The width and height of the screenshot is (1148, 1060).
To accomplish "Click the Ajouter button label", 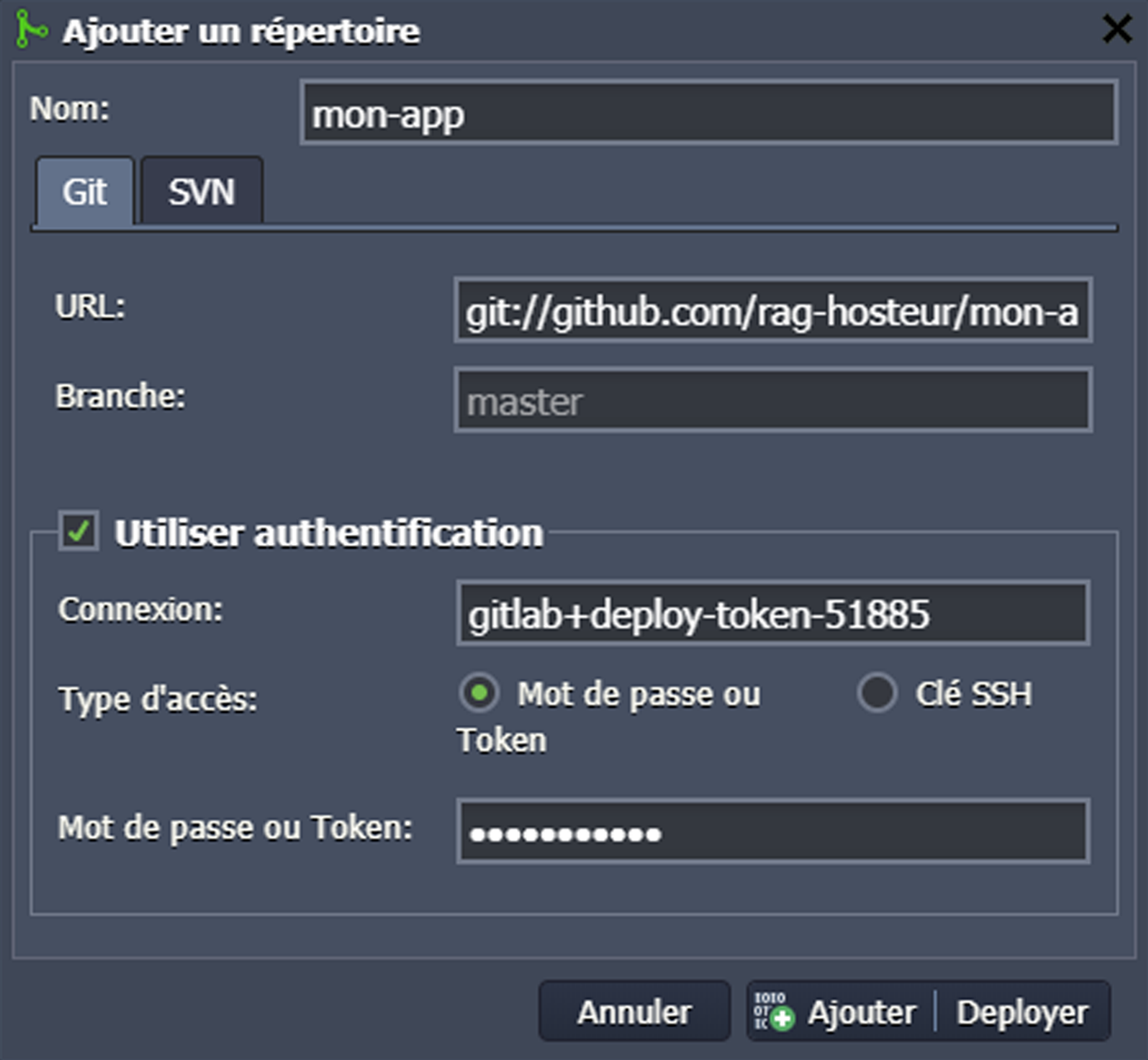I will pos(861,1012).
